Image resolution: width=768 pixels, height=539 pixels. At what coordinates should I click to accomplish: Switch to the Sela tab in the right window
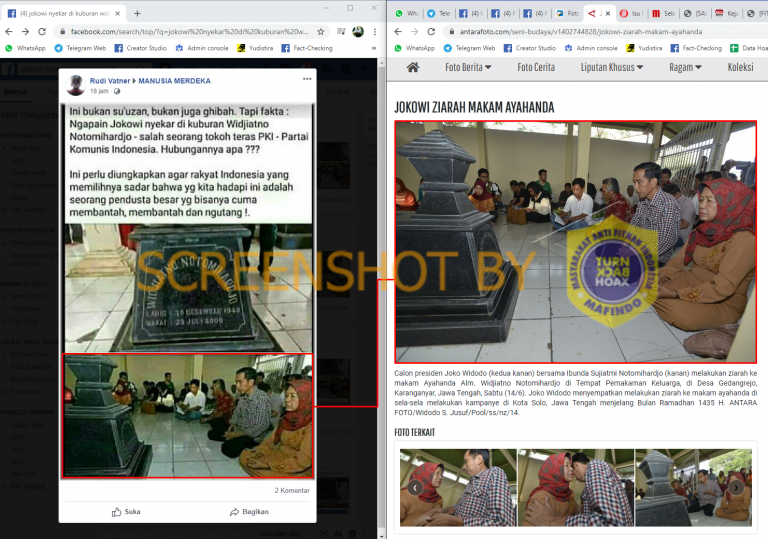664,13
